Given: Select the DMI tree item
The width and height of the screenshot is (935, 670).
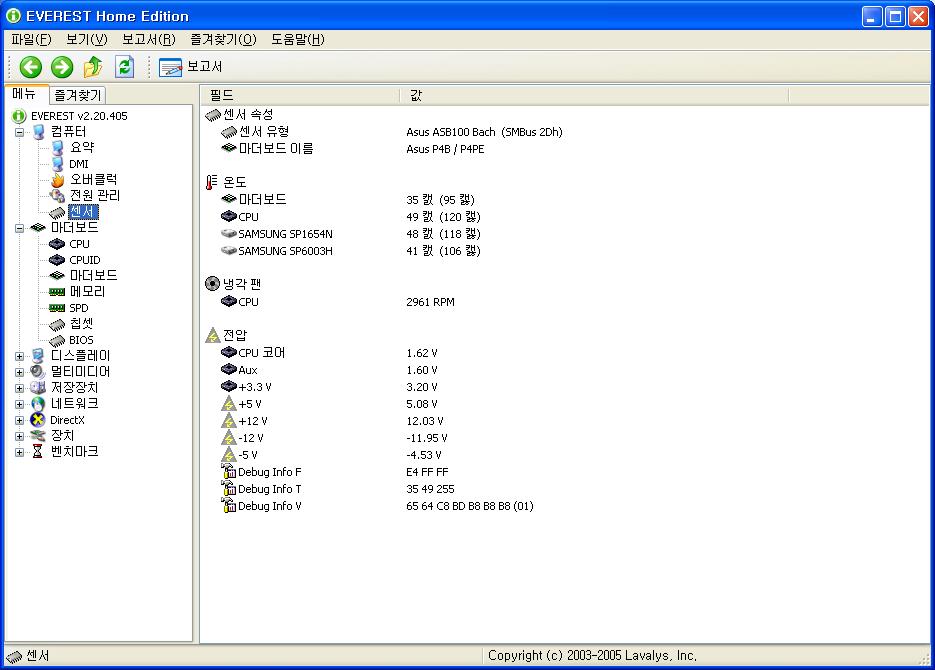Looking at the screenshot, I should [79, 164].
